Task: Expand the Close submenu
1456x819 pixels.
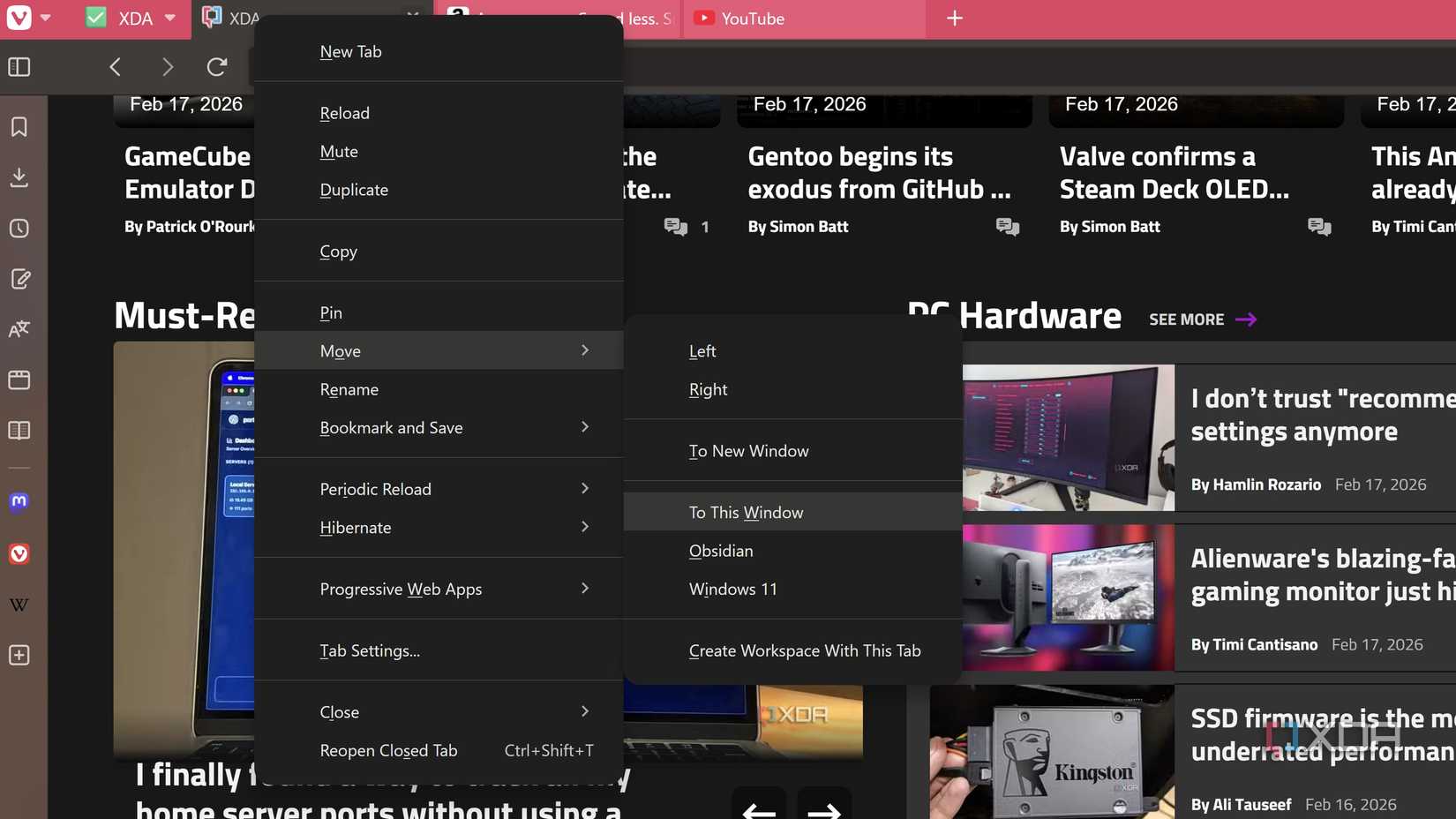Action: (439, 711)
